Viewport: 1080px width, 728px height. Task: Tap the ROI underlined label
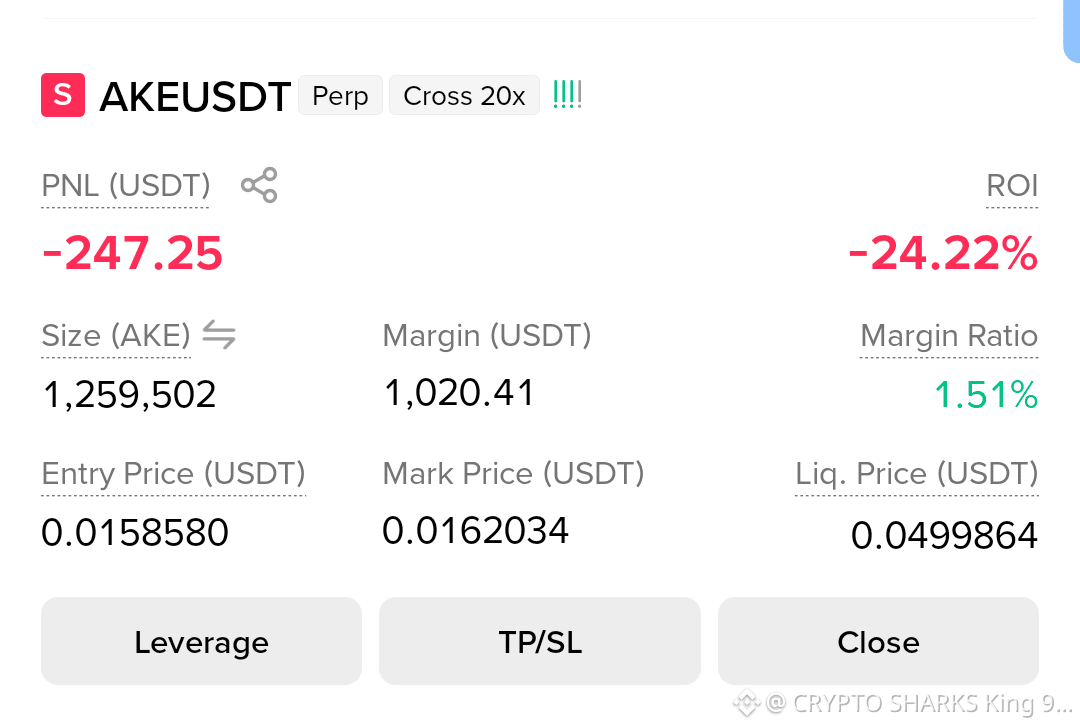pyautogui.click(x=1012, y=187)
